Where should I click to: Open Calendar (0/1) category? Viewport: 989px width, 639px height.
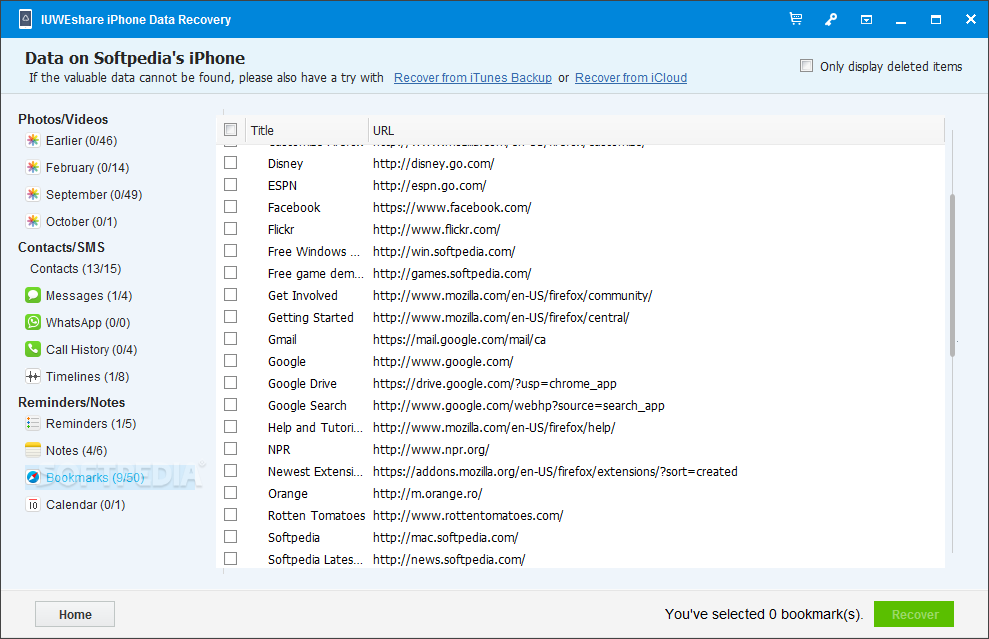[x=86, y=505]
